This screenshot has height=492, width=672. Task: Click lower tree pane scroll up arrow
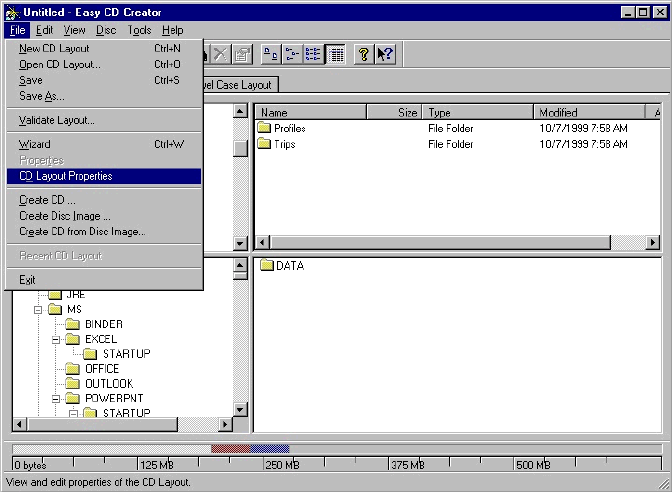click(240, 265)
